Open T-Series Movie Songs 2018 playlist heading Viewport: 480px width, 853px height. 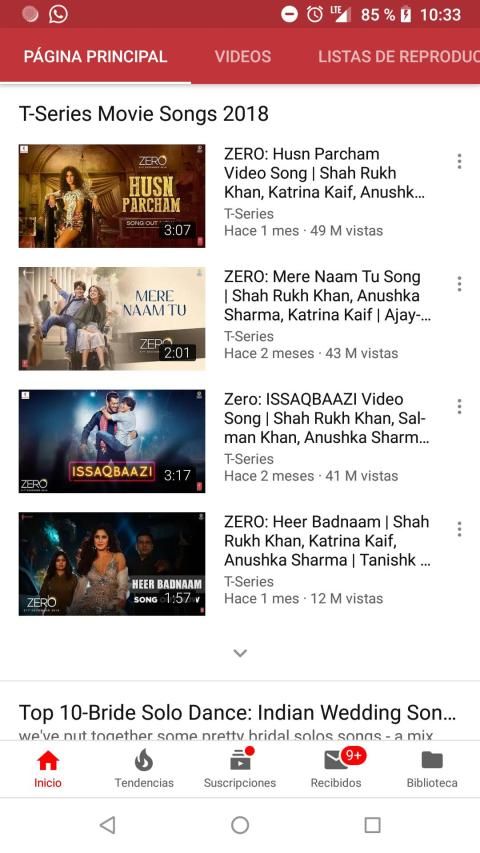(144, 114)
